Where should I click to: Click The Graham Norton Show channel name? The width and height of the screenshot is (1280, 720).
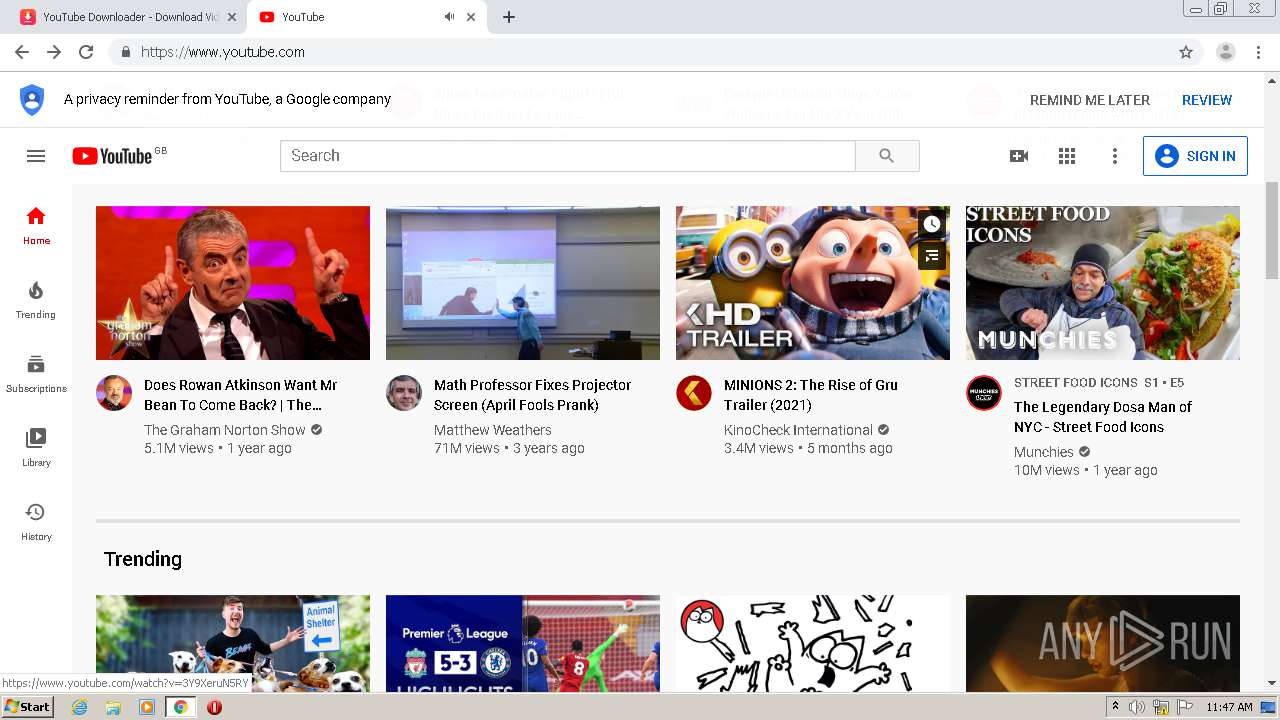[225, 430]
